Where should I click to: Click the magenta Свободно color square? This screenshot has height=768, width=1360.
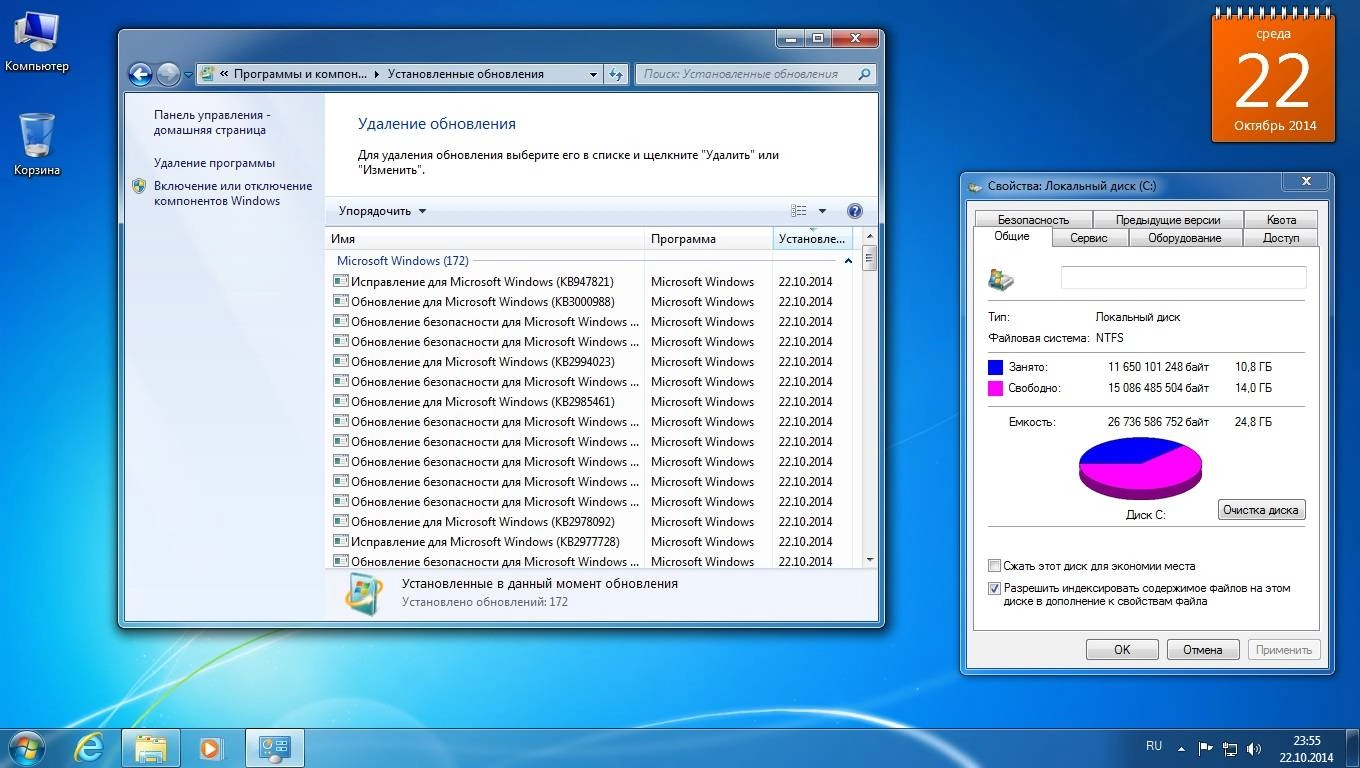tap(995, 388)
